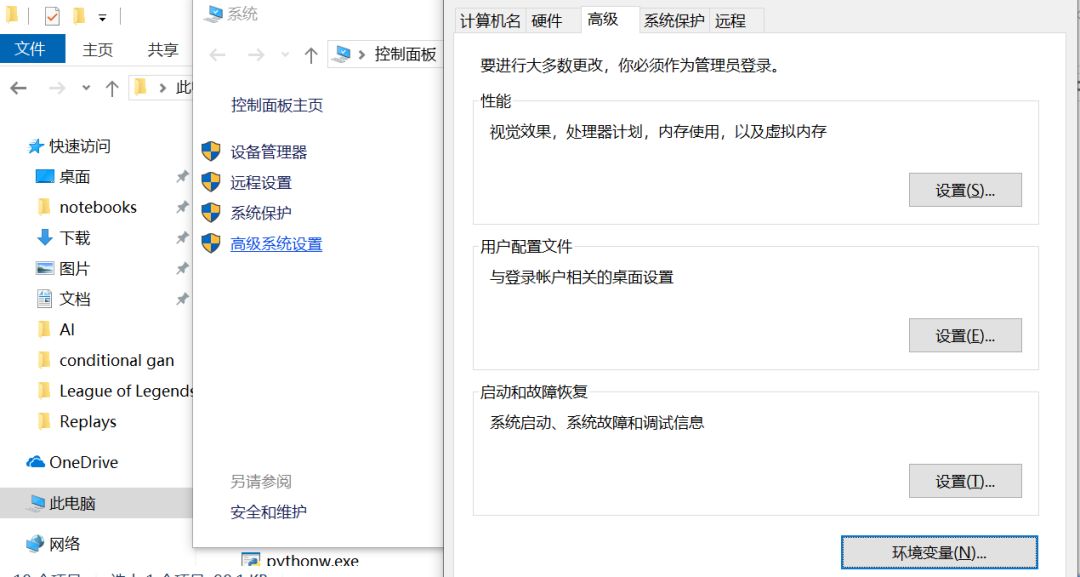Click forward arrow in System window
This screenshot has width=1080, height=577.
pyautogui.click(x=256, y=55)
